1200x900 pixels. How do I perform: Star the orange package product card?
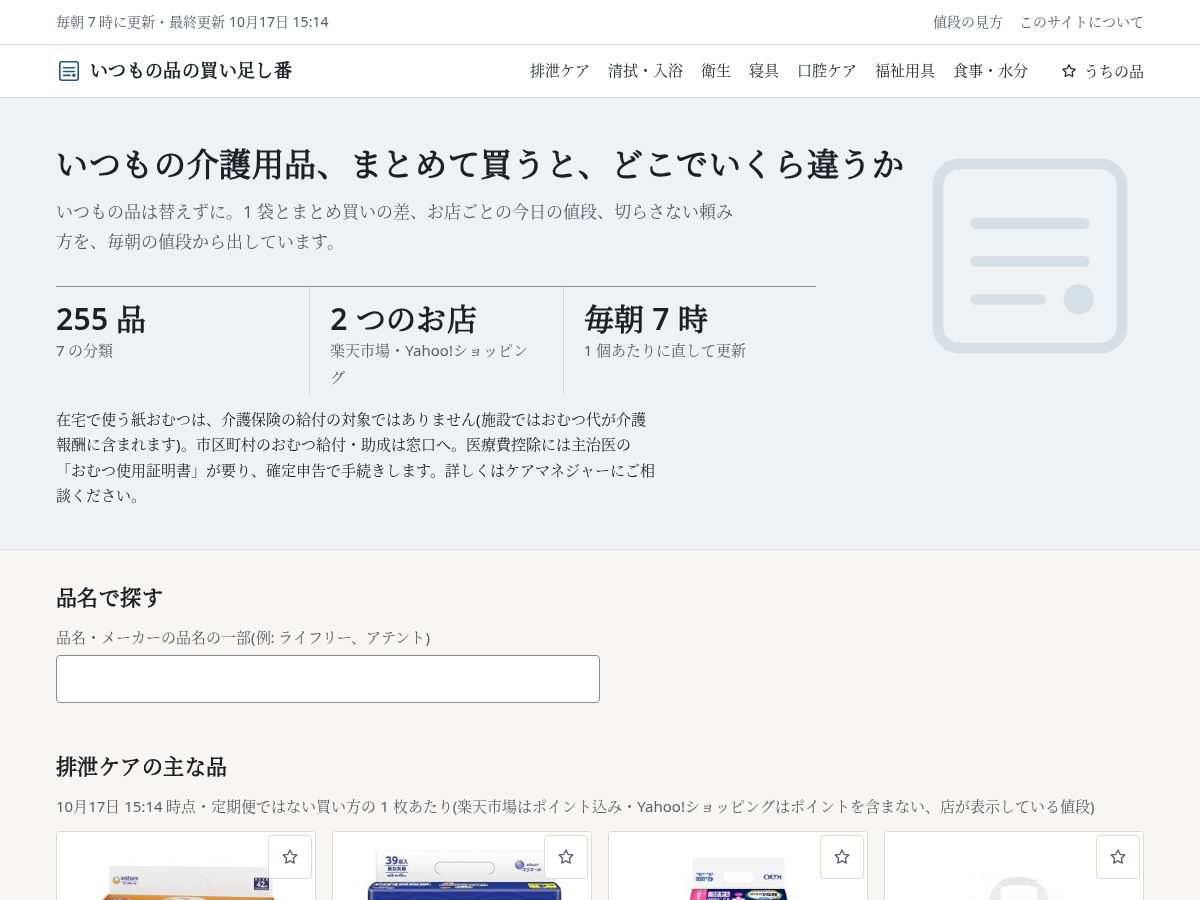coord(290,857)
